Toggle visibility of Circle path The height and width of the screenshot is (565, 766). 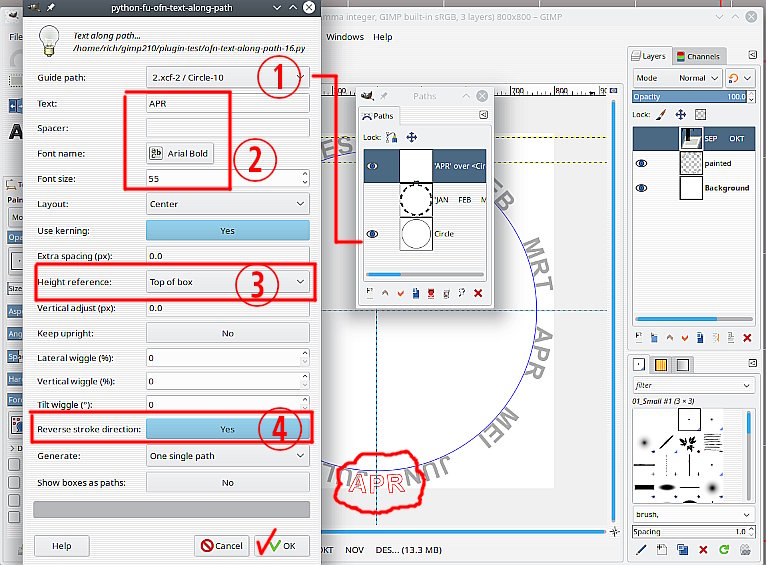(x=372, y=234)
